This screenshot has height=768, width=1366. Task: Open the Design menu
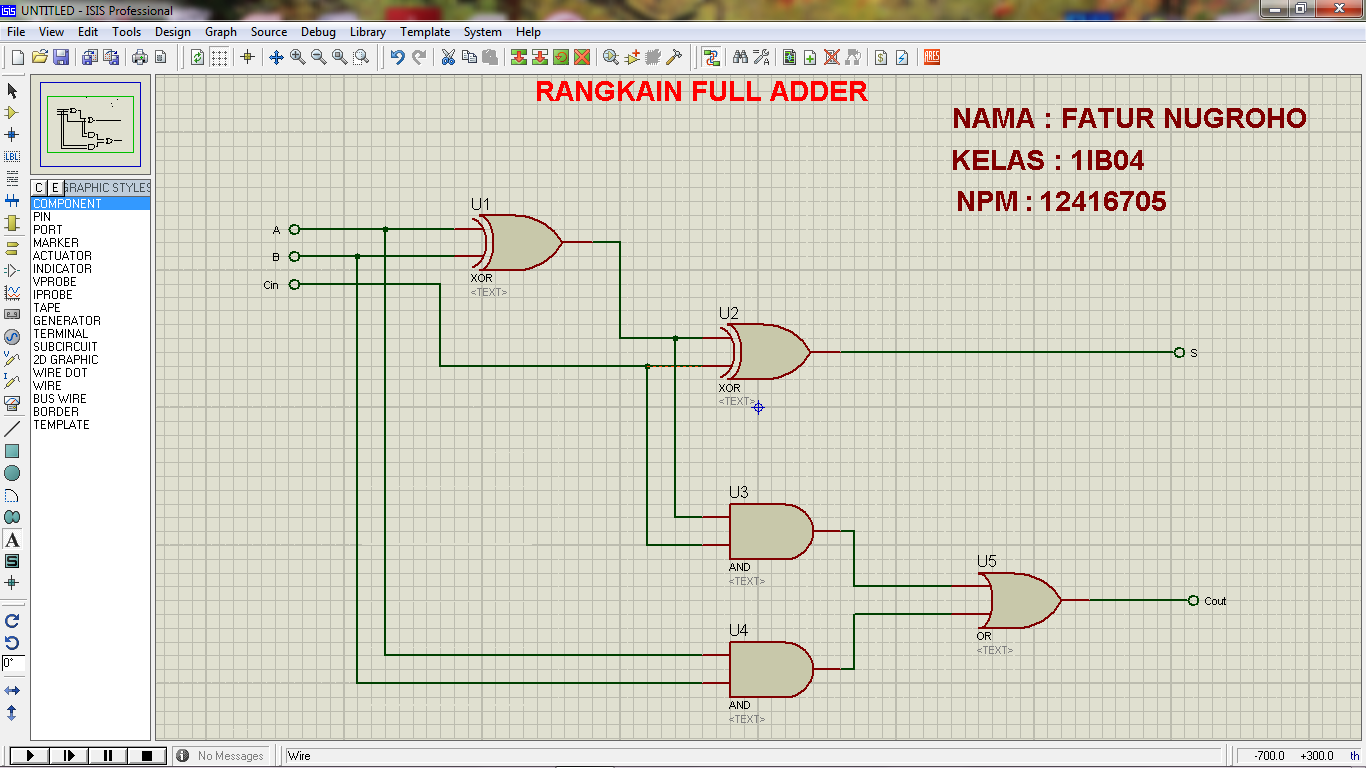[x=172, y=32]
